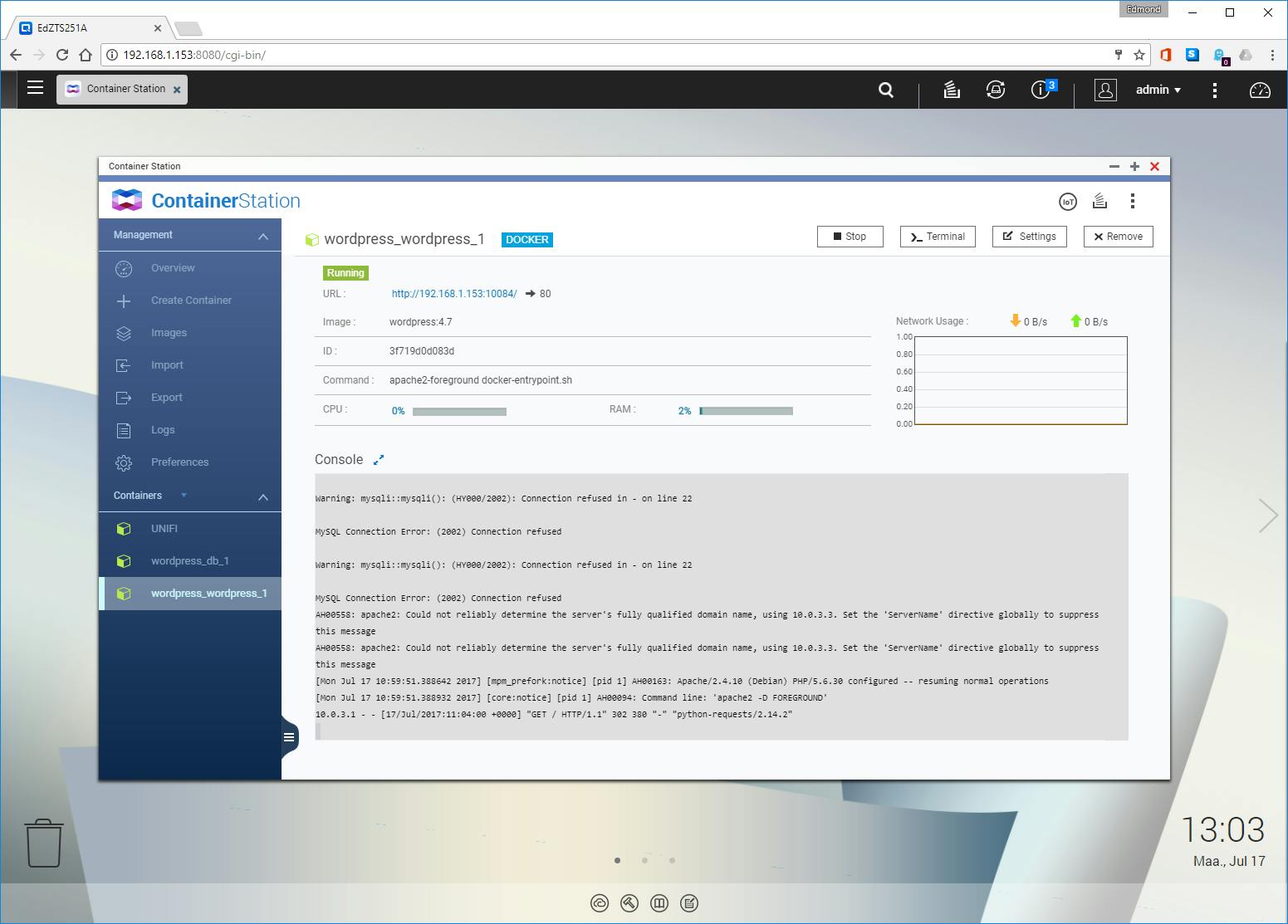The width and height of the screenshot is (1288, 924).
Task: Click the QTS search magnifier icon
Action: click(x=886, y=90)
